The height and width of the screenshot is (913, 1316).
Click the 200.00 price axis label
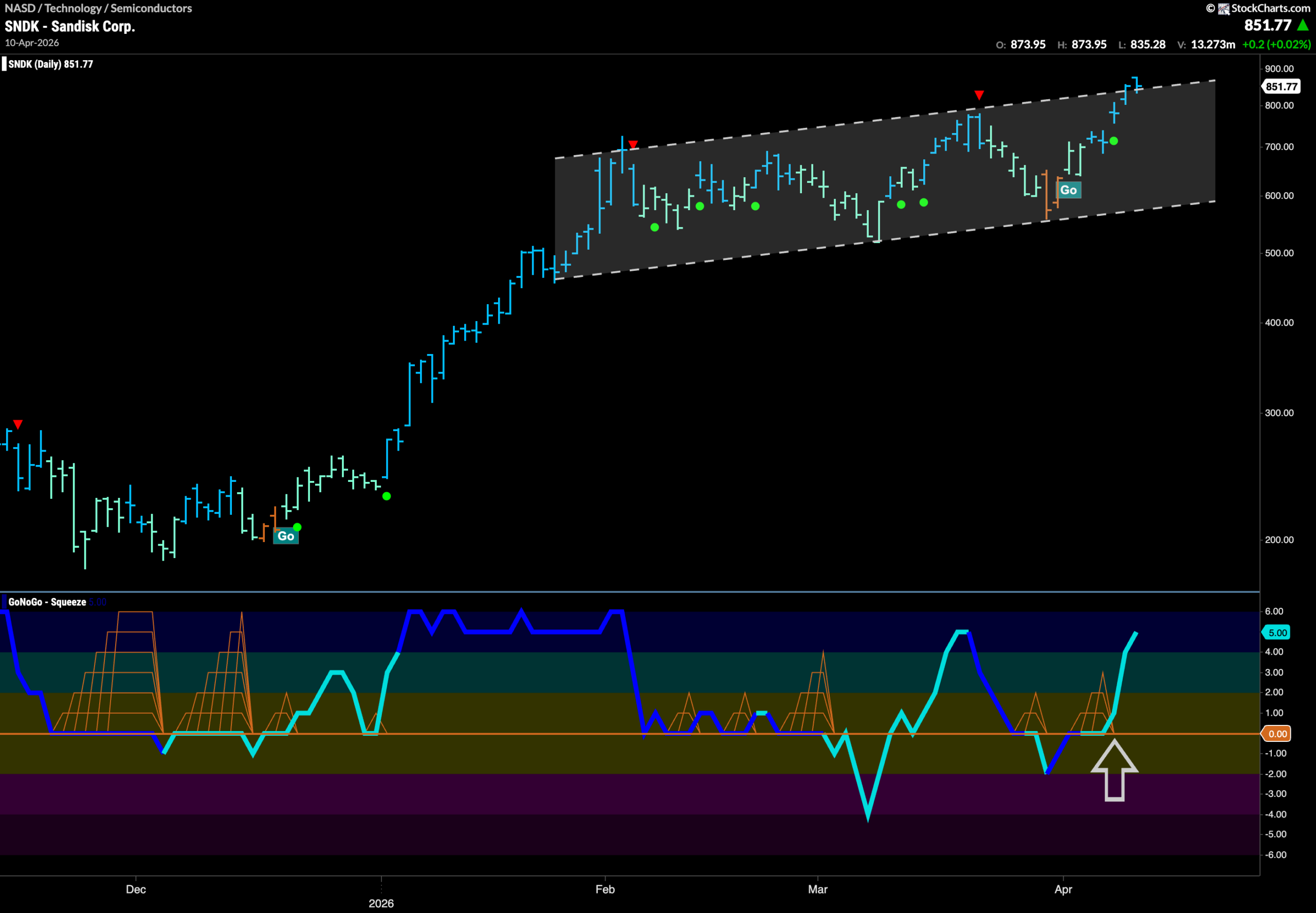point(1279,539)
